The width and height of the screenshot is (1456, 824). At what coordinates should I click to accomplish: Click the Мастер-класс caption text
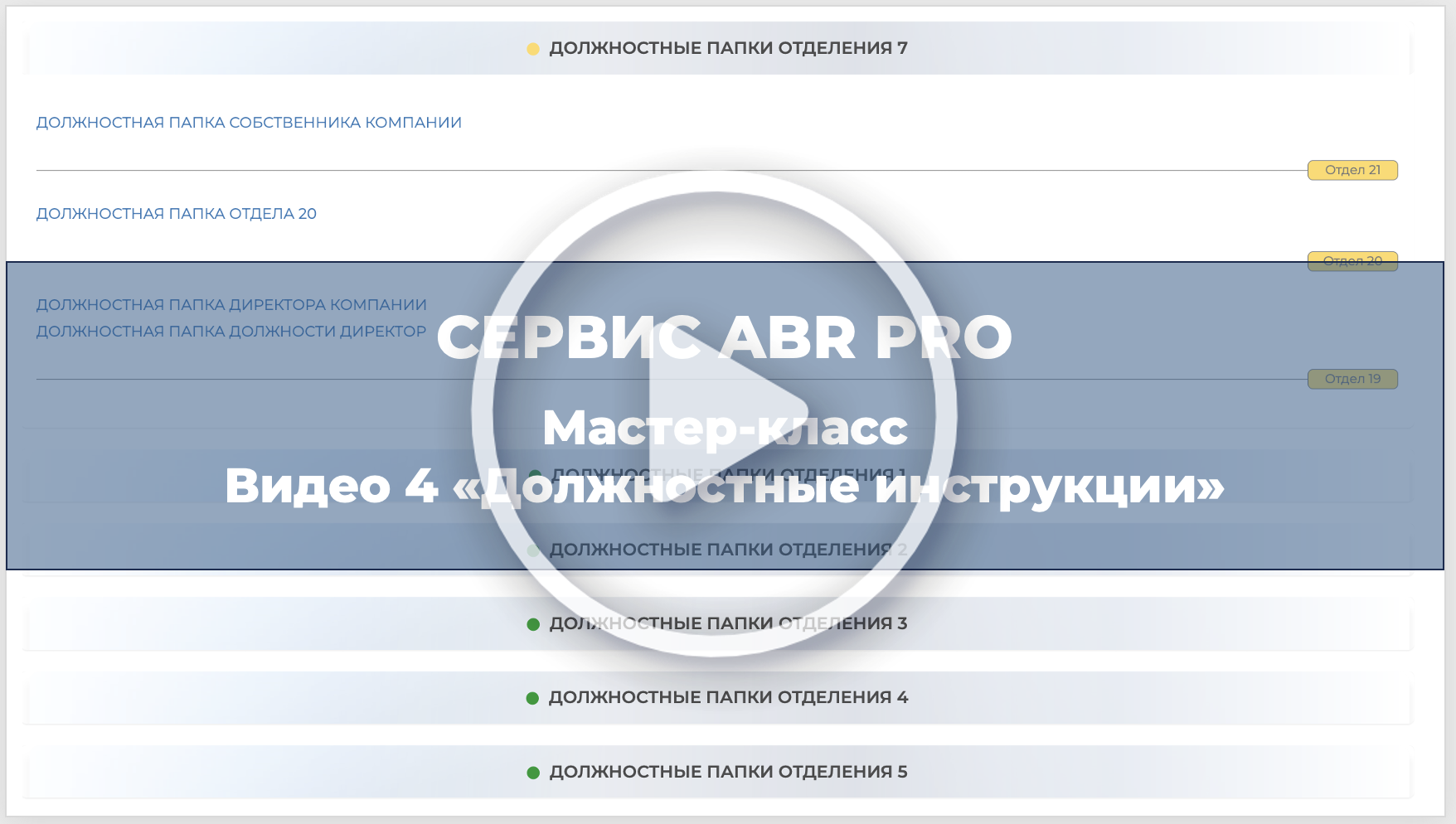click(725, 428)
